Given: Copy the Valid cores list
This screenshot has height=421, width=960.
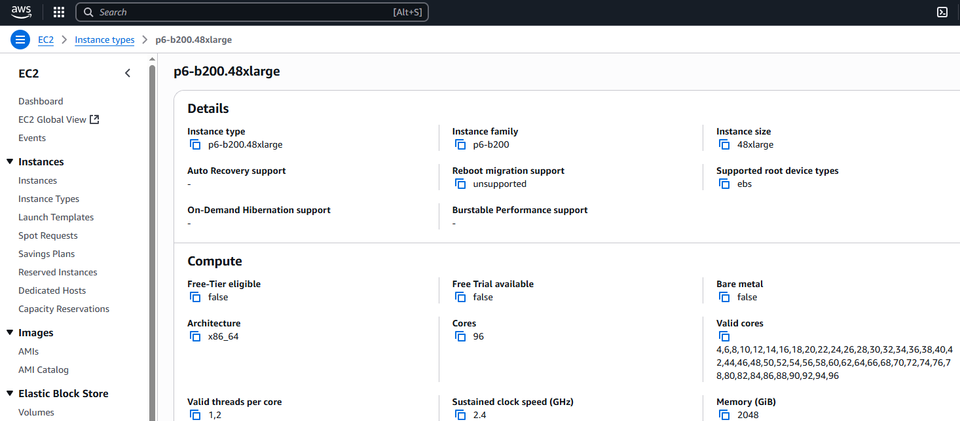Looking at the screenshot, I should [724, 337].
